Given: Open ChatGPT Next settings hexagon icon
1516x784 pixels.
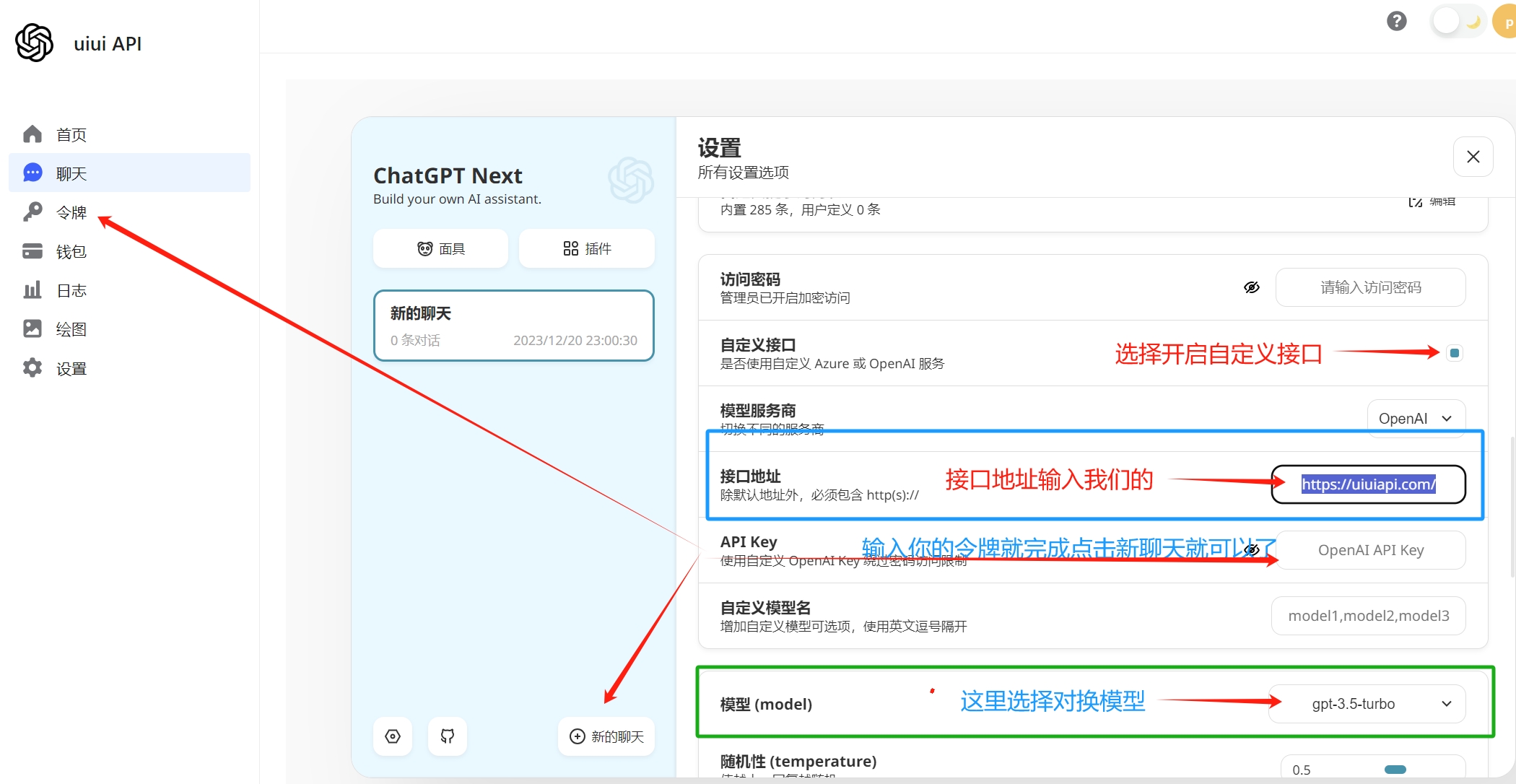Looking at the screenshot, I should (x=393, y=736).
